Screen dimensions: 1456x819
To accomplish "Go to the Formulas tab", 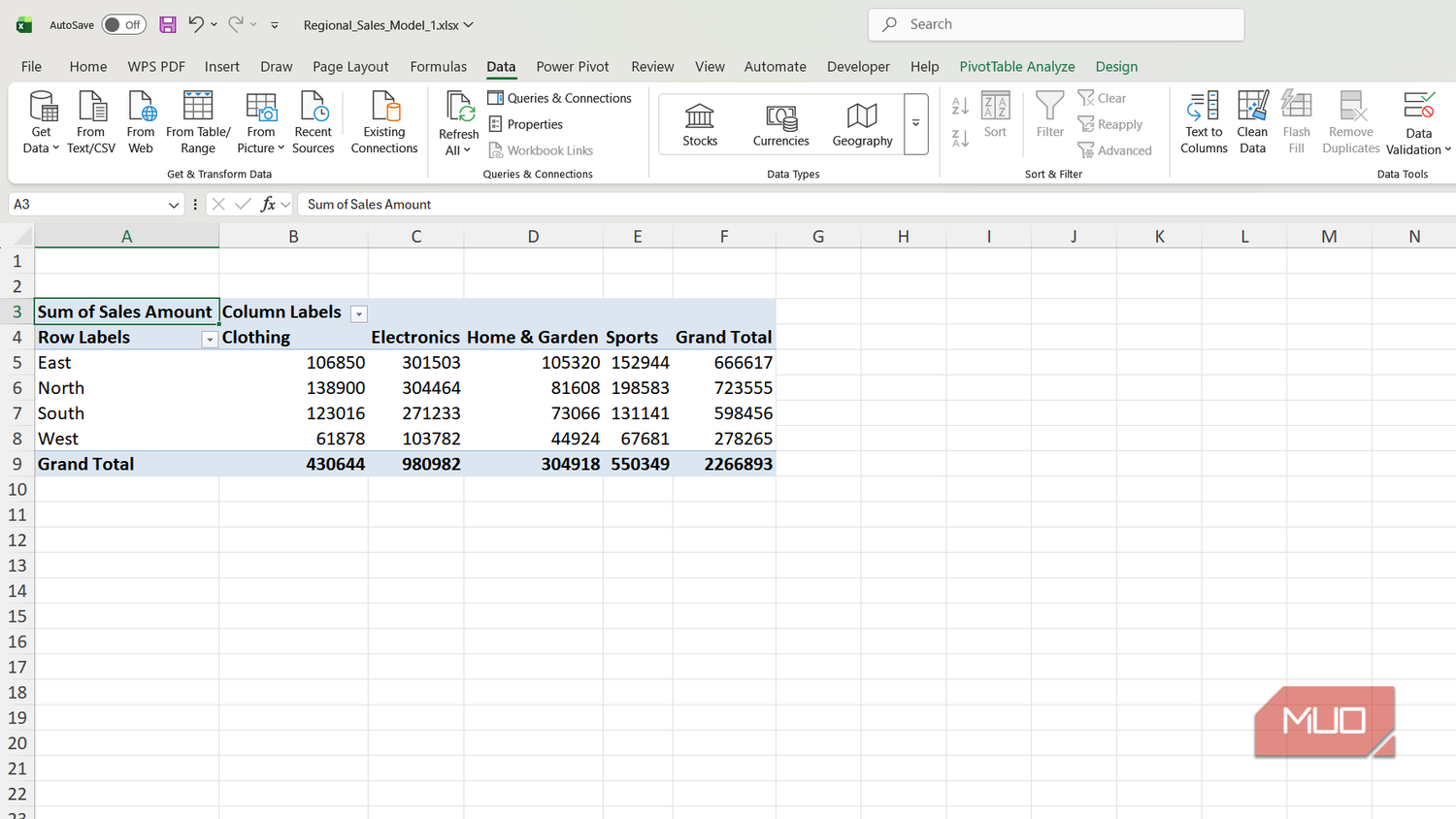I will (x=438, y=66).
